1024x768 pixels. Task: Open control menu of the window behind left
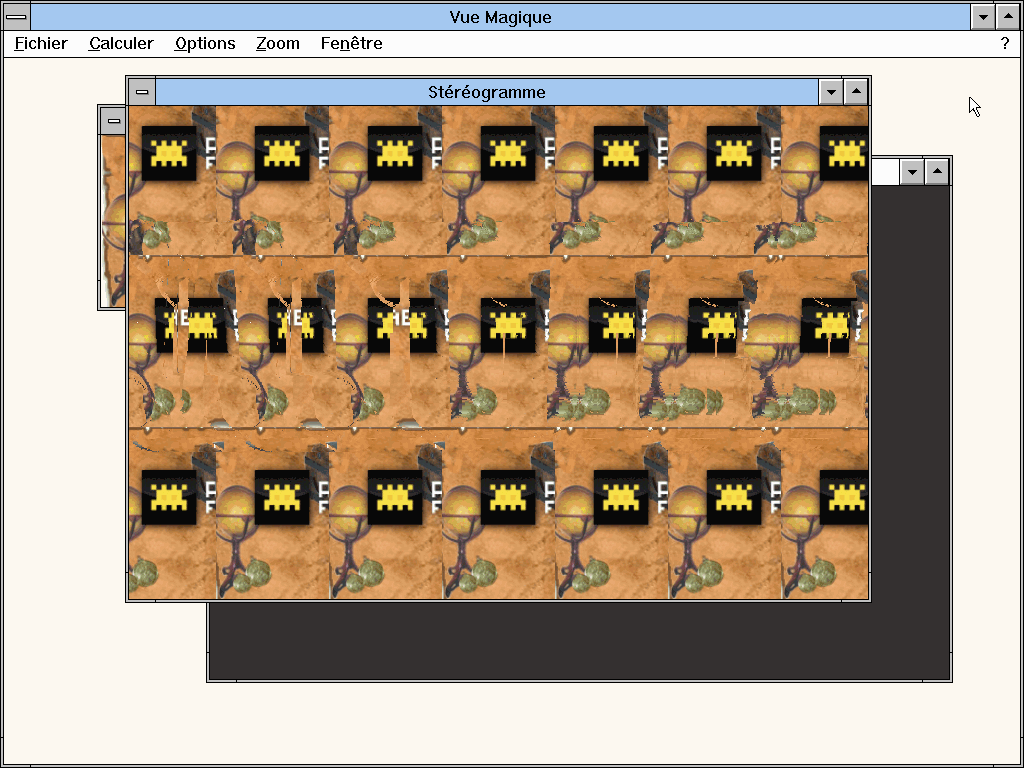pyautogui.click(x=114, y=121)
